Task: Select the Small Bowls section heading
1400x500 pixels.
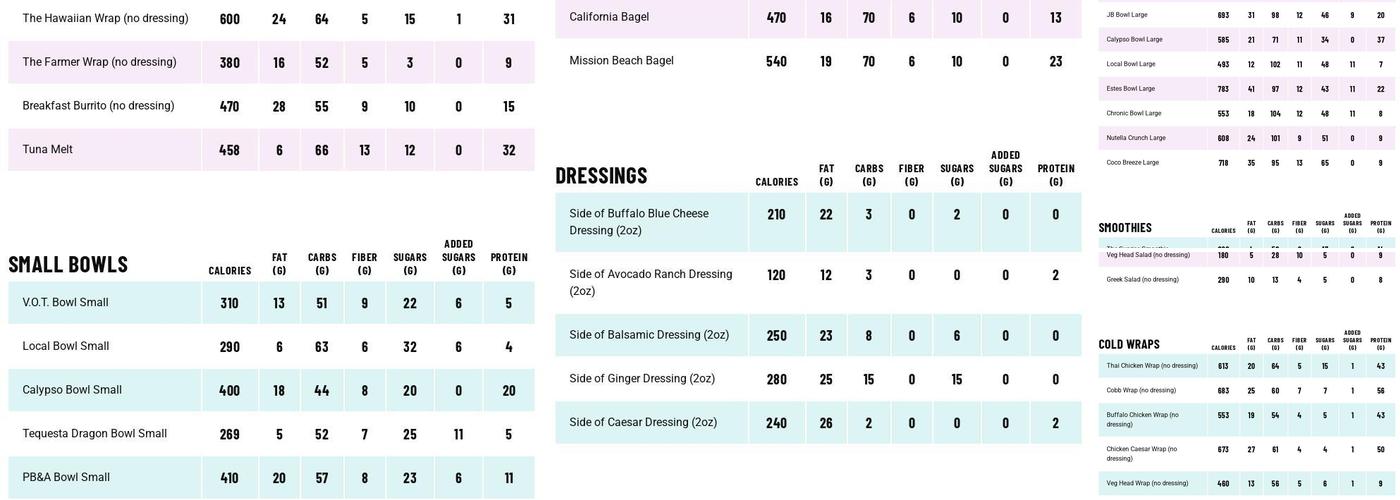Action: point(68,265)
